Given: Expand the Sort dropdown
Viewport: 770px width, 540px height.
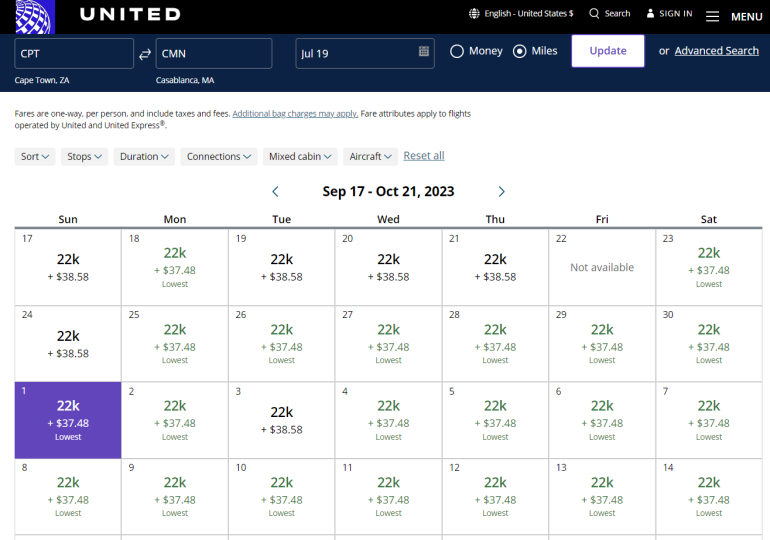Looking at the screenshot, I should coord(36,156).
